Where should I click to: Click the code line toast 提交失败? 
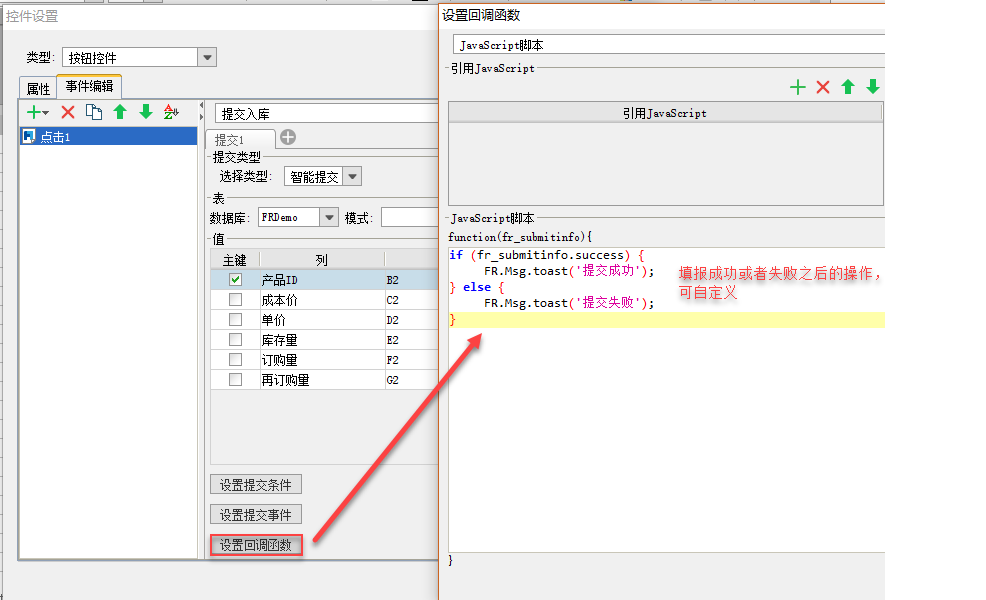(568, 303)
